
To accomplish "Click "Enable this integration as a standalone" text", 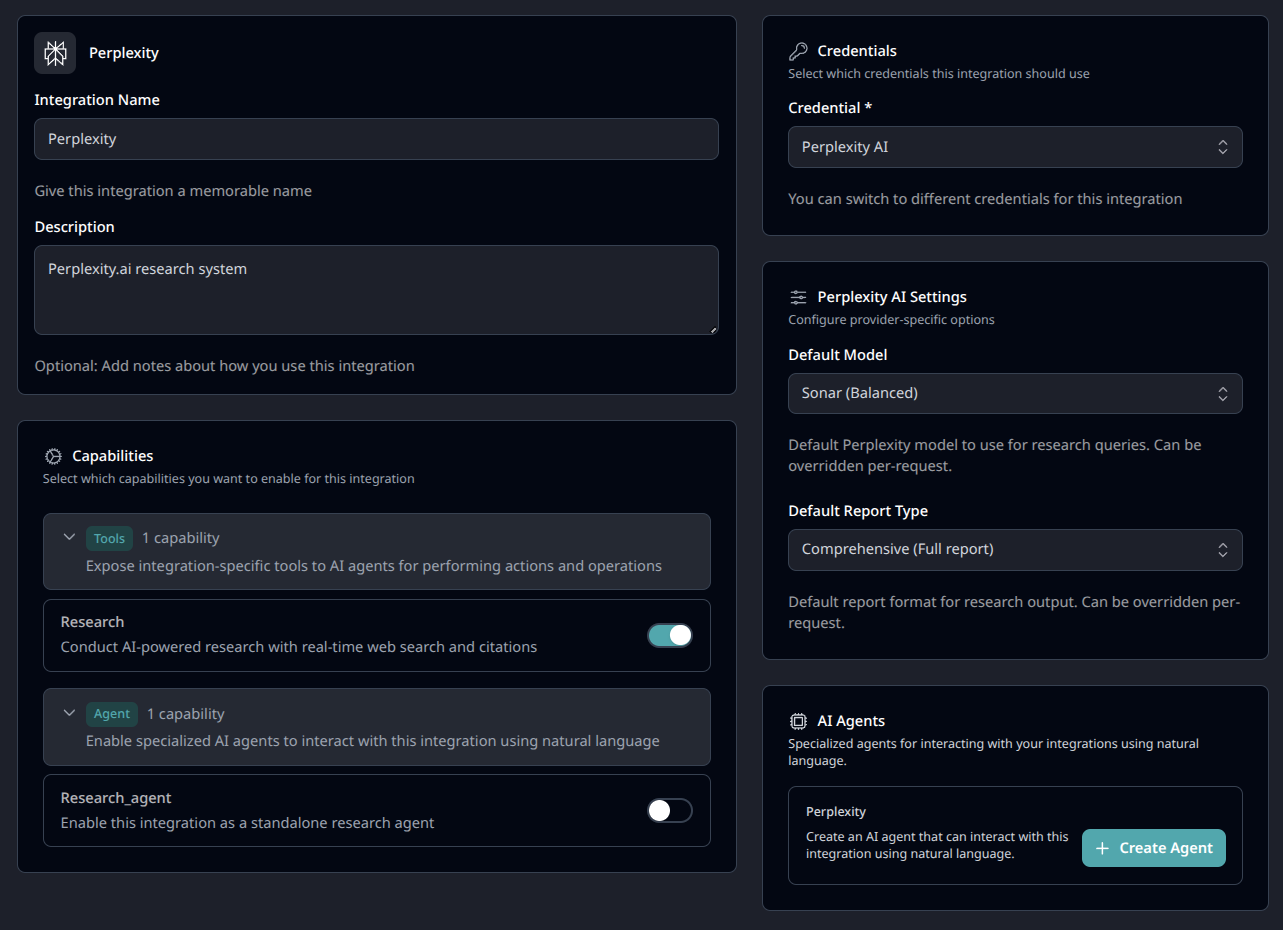I will point(248,823).
